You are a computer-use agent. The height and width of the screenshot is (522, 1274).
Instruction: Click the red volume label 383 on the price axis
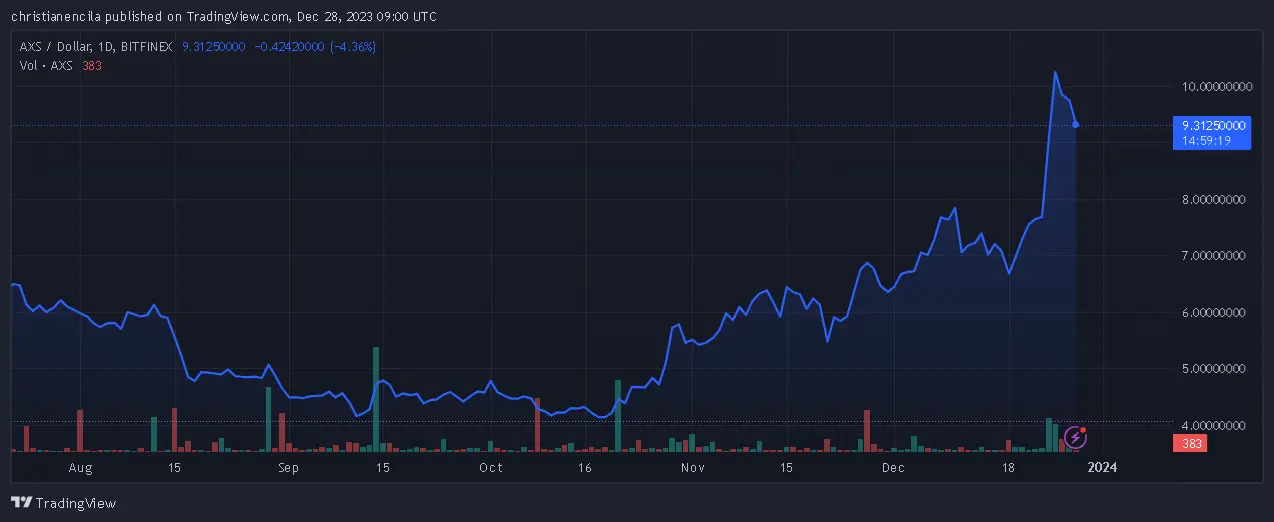[x=1190, y=444]
